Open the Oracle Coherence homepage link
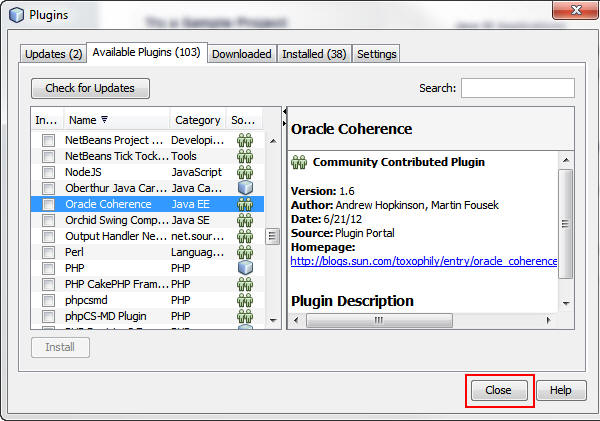This screenshot has height=421, width=600. point(424,261)
